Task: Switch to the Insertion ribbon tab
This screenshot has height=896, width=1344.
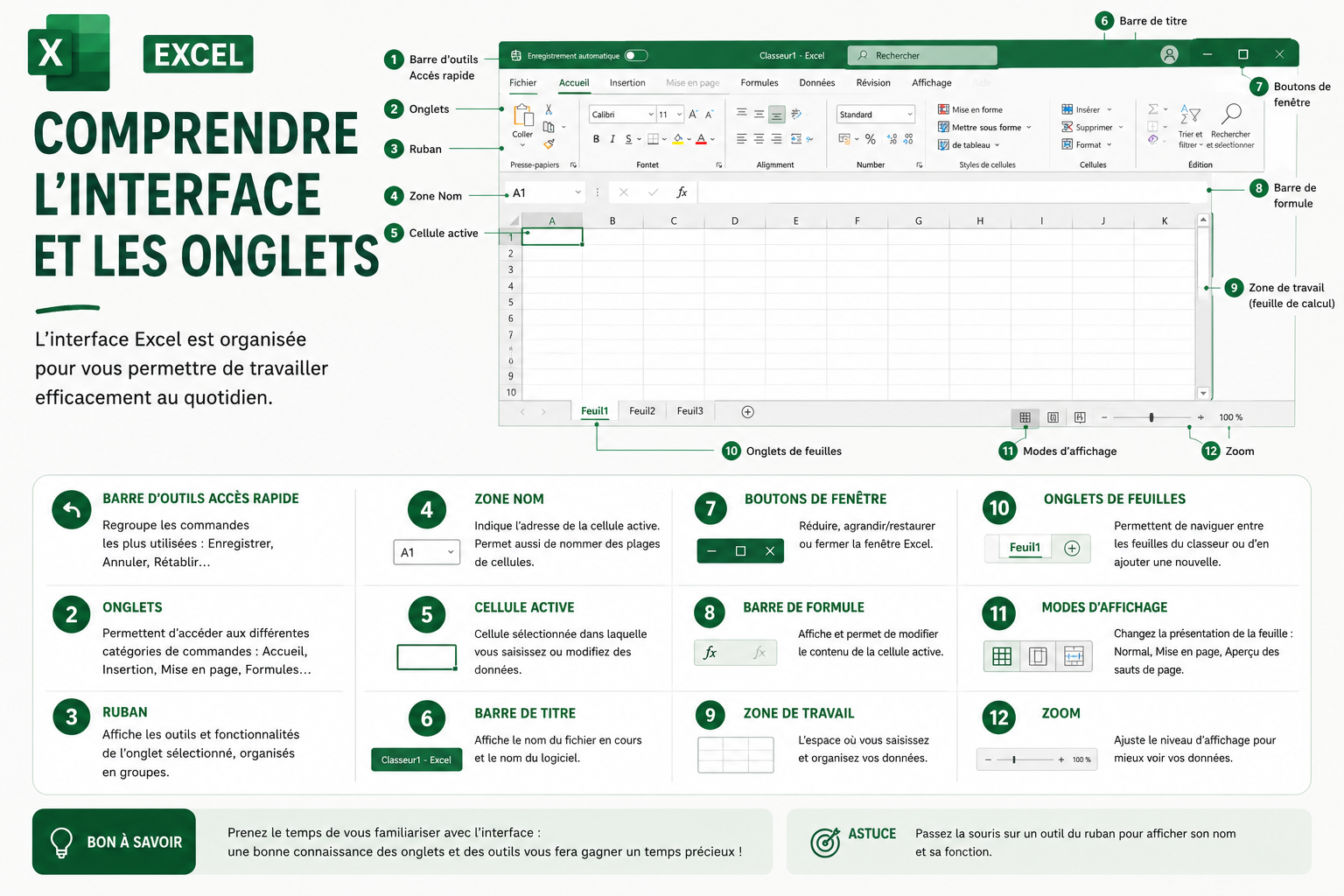Action: pos(627,83)
